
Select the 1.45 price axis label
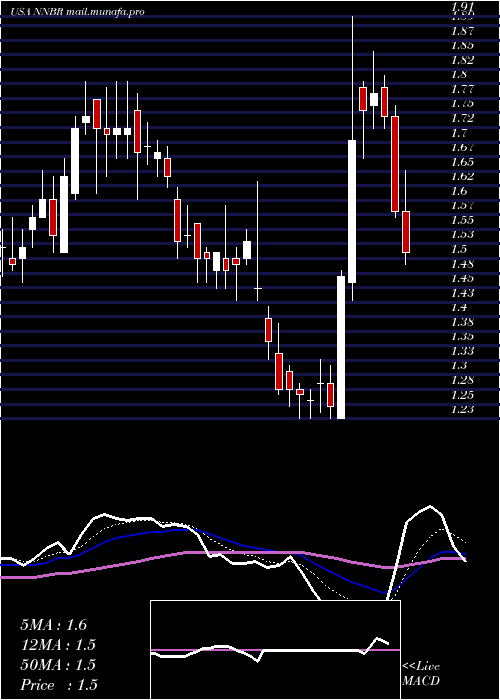[x=462, y=279]
